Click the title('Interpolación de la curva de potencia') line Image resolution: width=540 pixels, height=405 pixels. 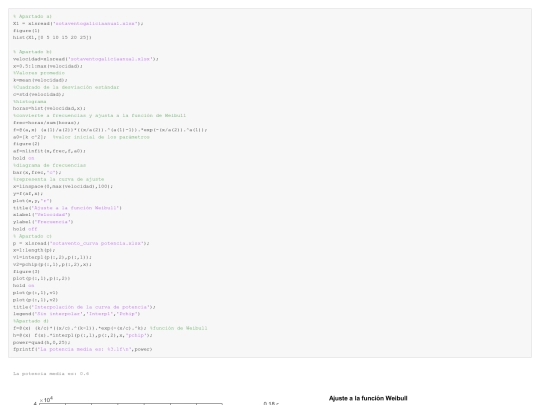pos(84,307)
